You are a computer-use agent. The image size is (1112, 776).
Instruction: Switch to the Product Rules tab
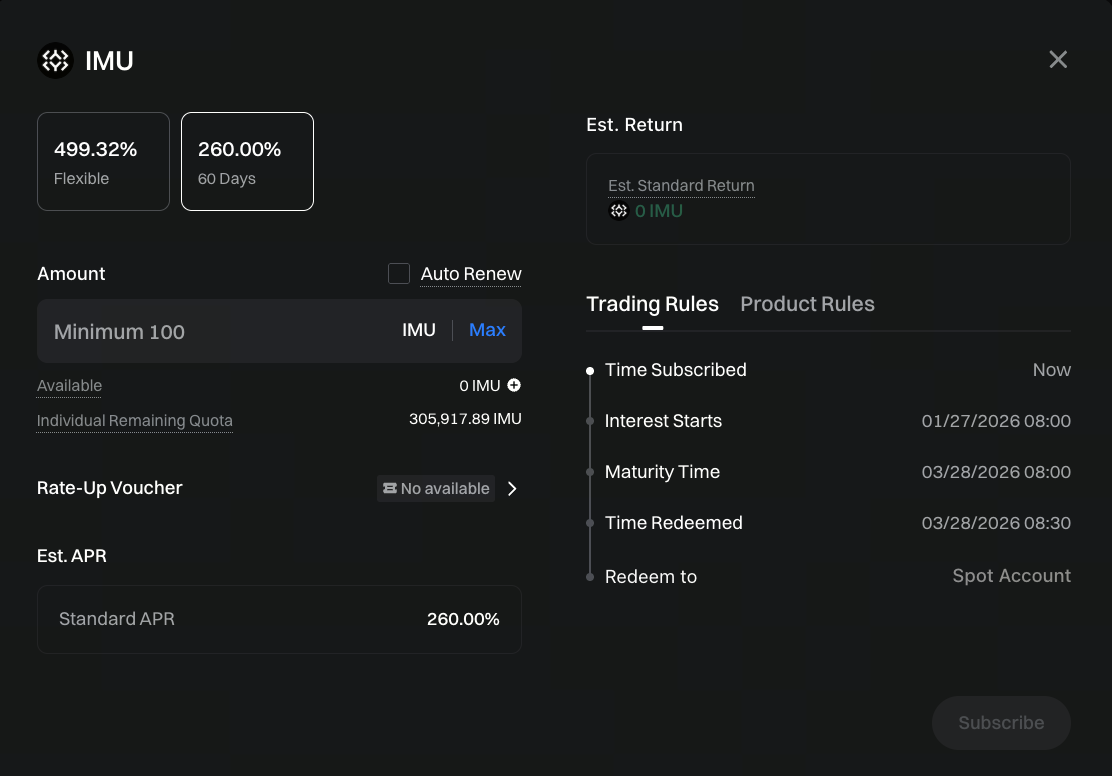coord(807,304)
